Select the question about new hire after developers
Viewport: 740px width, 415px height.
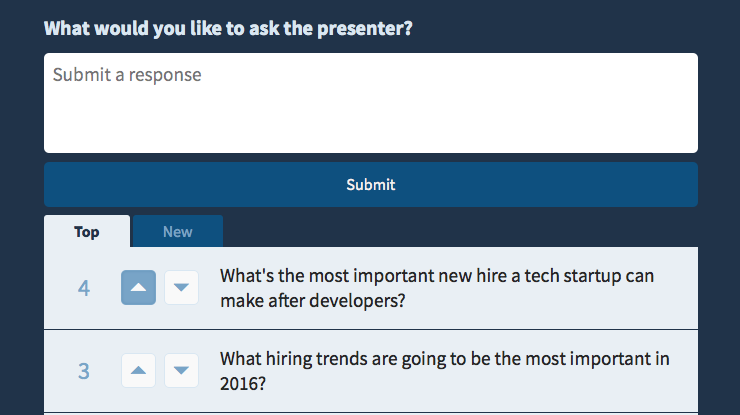click(437, 288)
